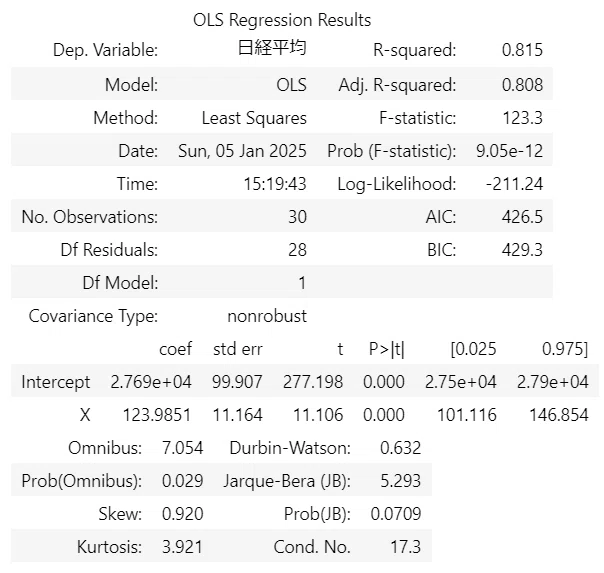Click the OLS Regression Results title
The image size is (604, 573).
point(282,20)
